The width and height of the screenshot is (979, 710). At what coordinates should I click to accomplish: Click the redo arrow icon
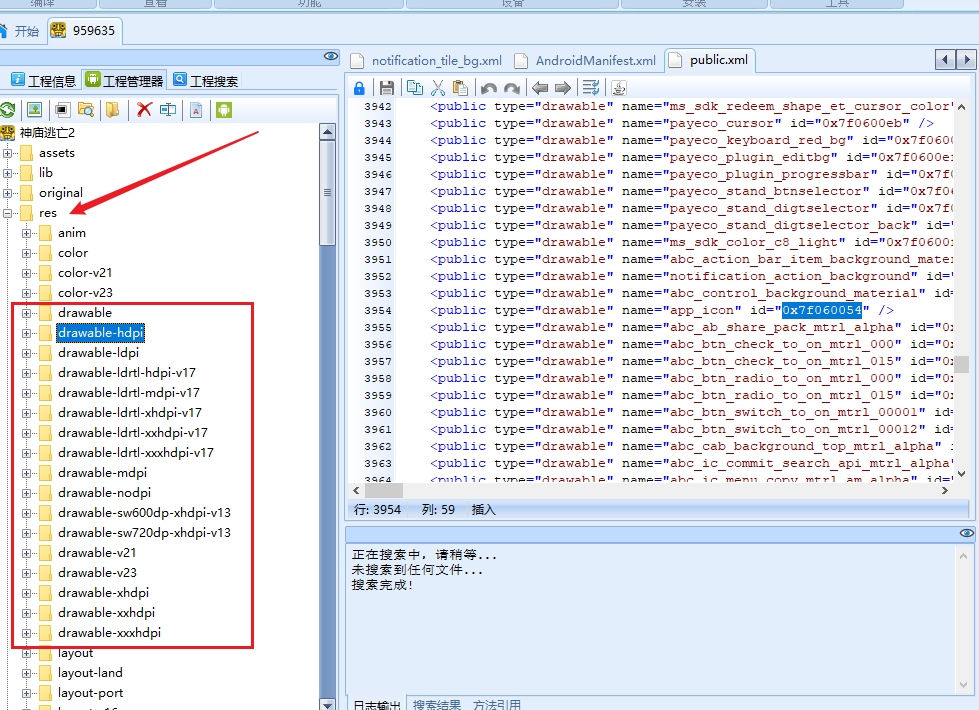(x=512, y=88)
